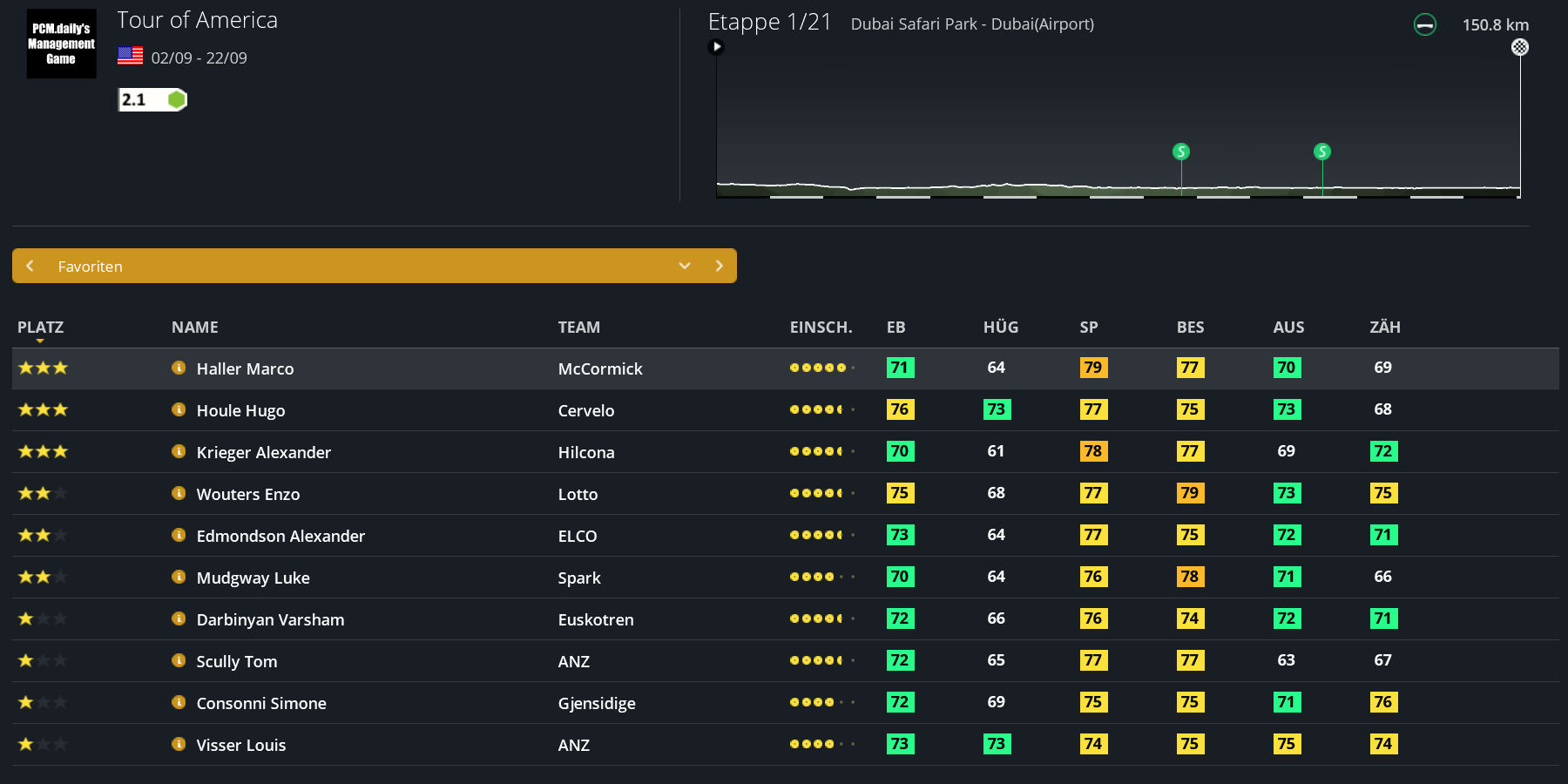The image size is (1568, 784).
Task: Click the flat stage type icon
Action: [x=1424, y=25]
